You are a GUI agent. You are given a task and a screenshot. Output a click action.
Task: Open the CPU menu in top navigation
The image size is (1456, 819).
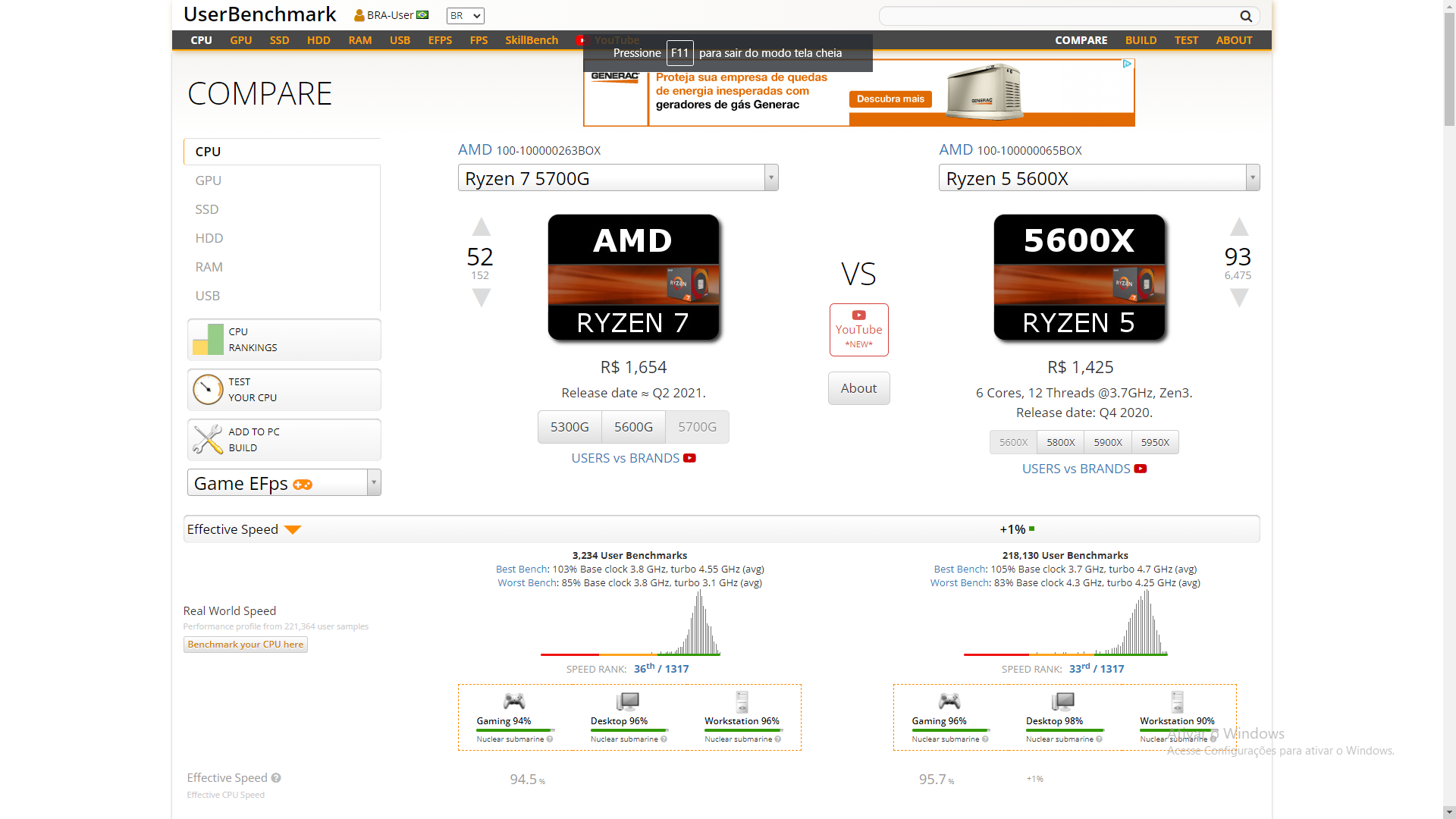pos(201,40)
